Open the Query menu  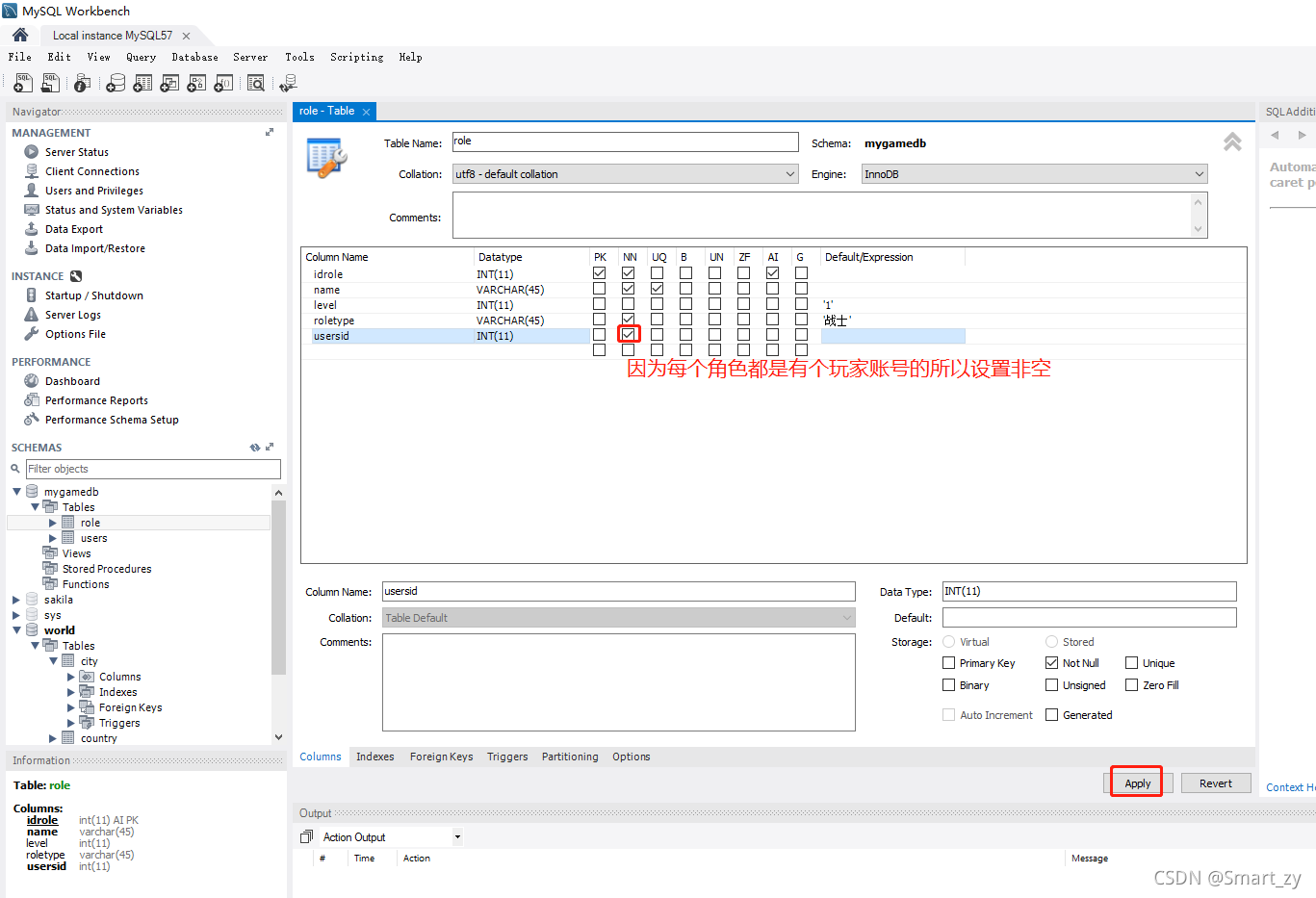click(x=141, y=57)
